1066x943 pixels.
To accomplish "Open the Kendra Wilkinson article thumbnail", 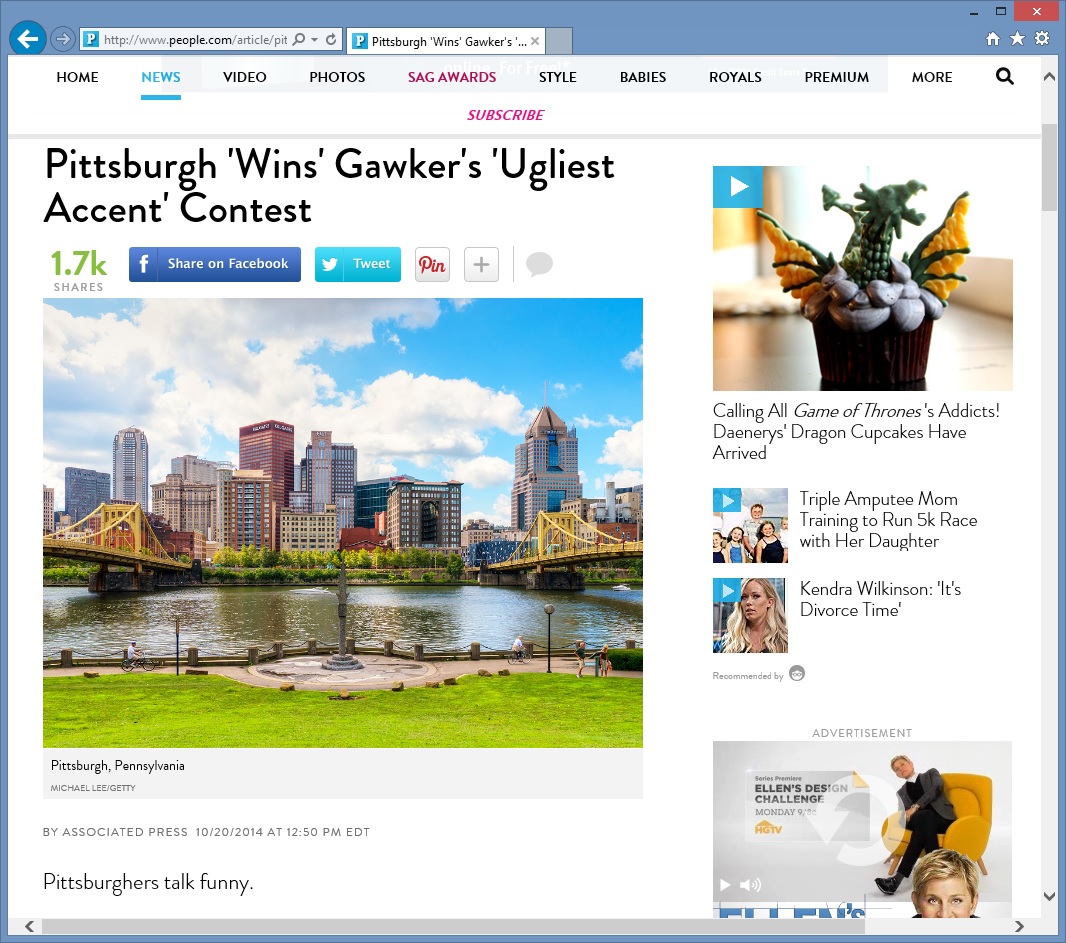I will tap(750, 615).
